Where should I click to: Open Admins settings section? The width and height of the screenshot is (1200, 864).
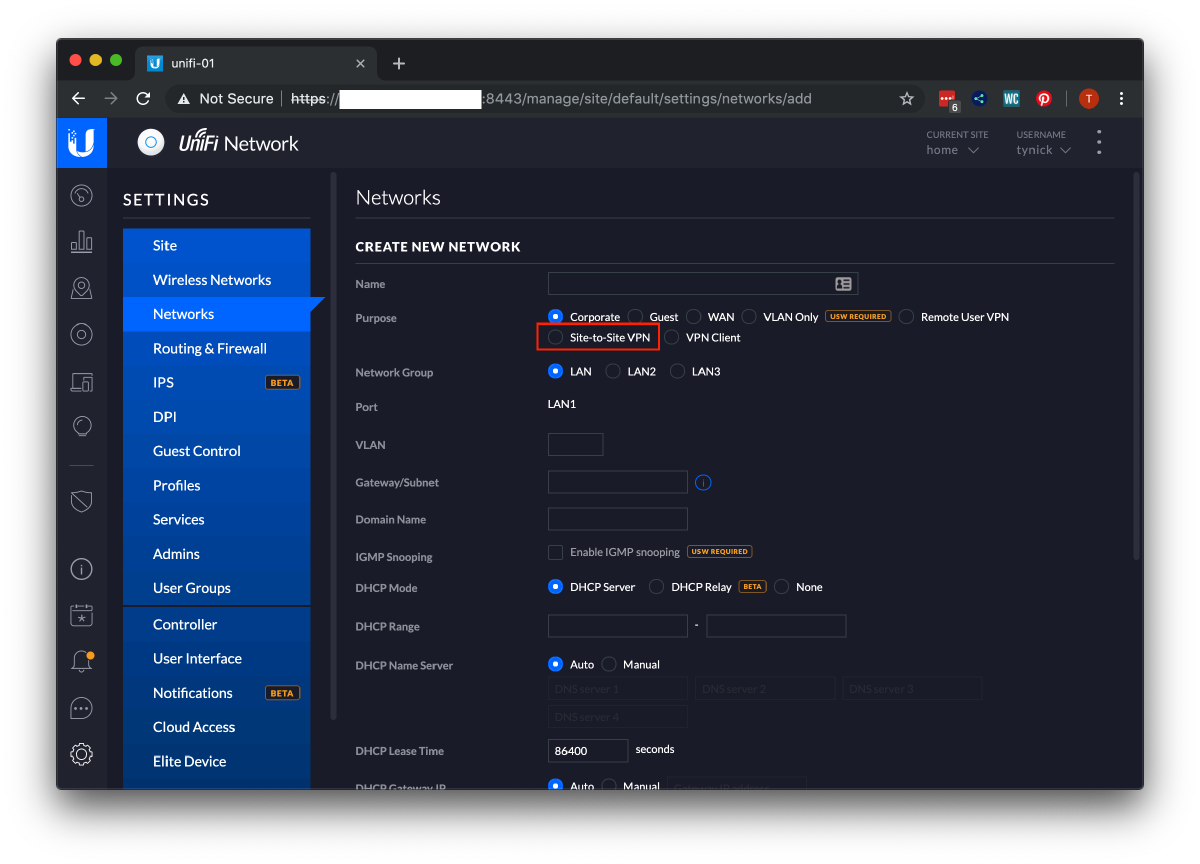[217, 554]
